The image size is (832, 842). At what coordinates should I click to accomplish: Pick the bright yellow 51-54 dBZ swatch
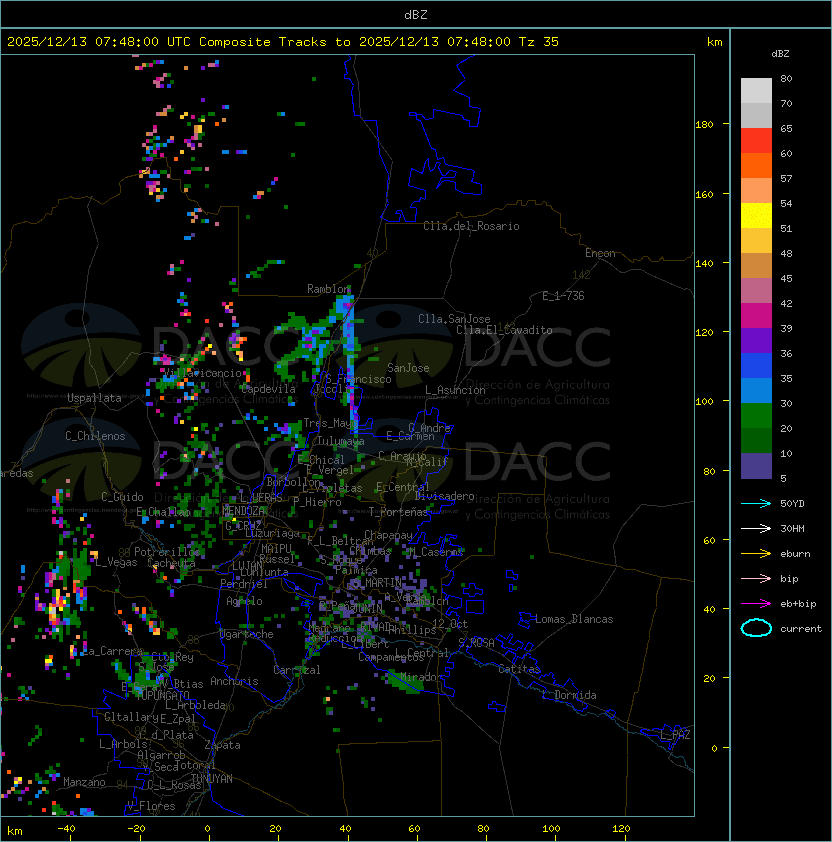click(756, 215)
